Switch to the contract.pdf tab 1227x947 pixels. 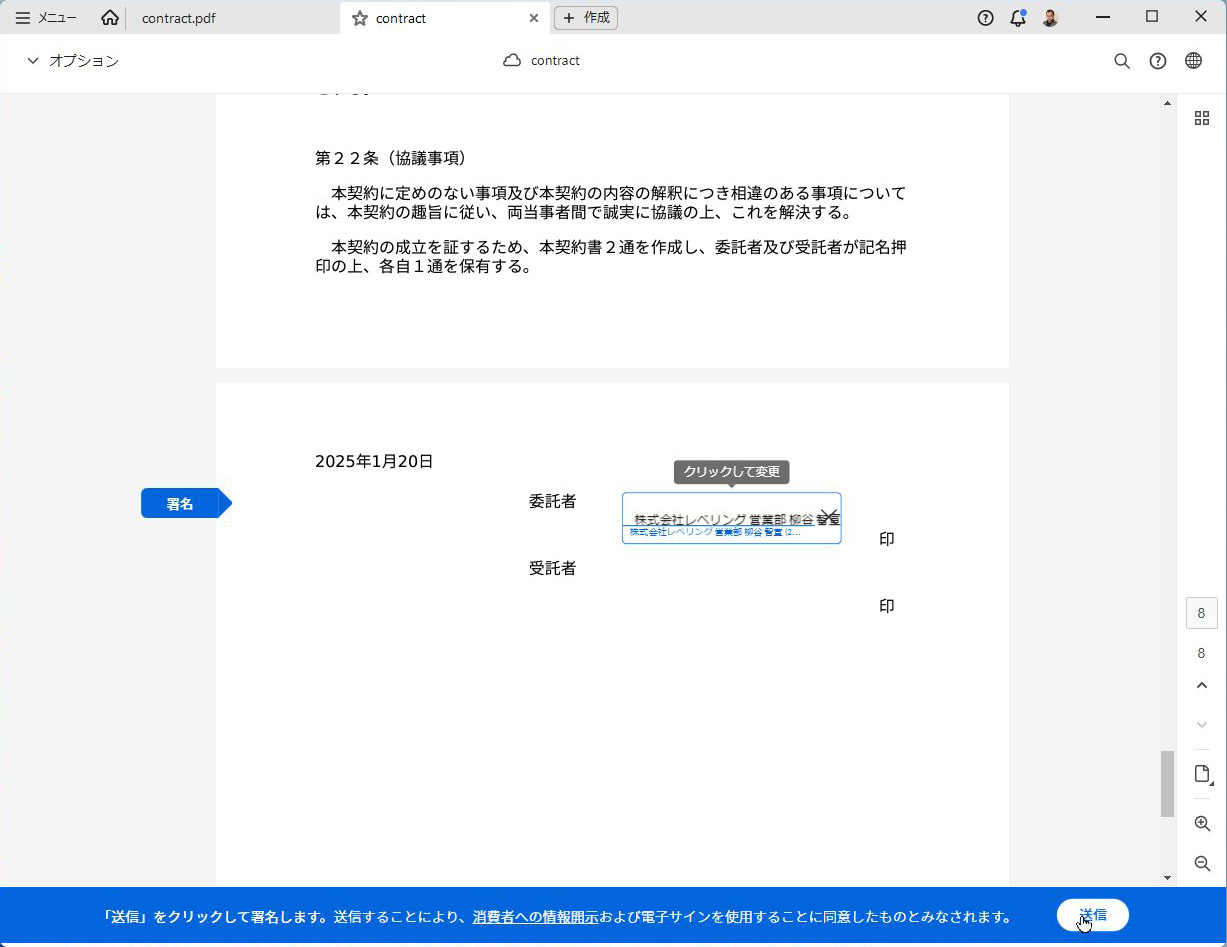178,18
